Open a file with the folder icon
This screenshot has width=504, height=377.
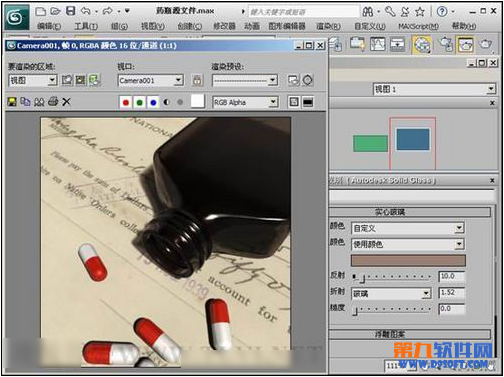55,11
